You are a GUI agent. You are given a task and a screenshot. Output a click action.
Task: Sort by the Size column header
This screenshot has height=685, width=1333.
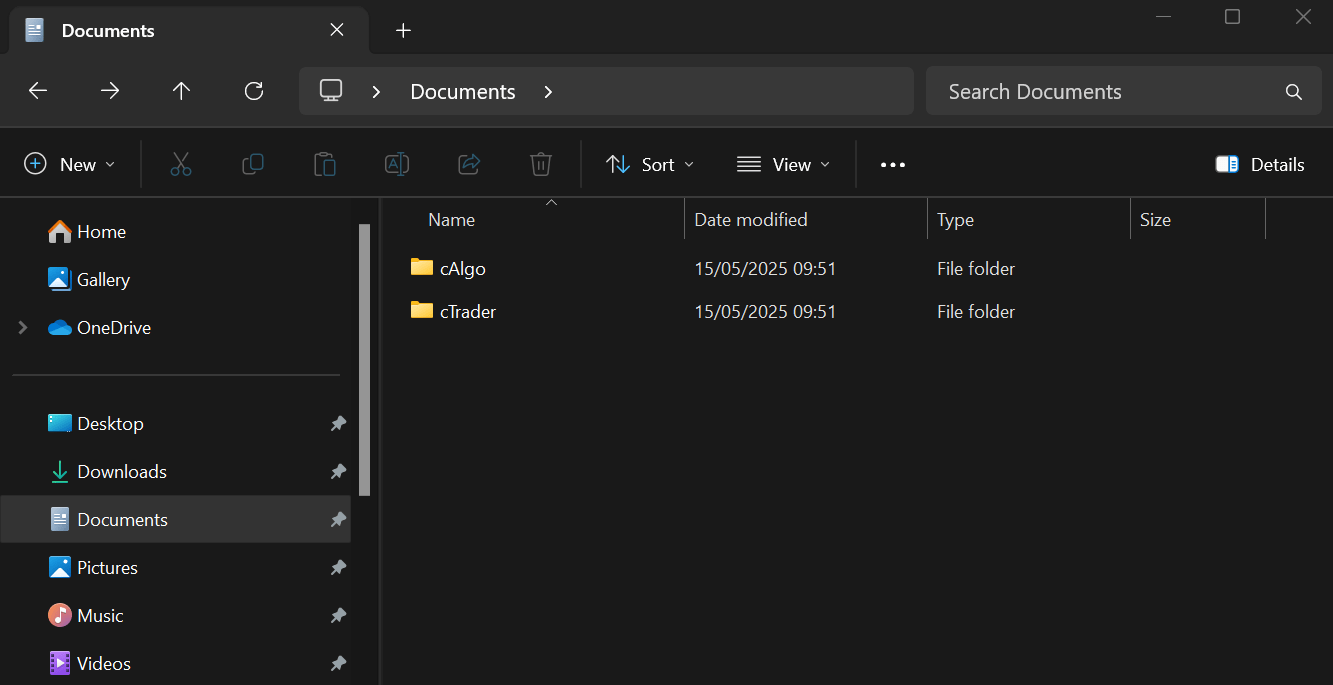click(x=1155, y=220)
